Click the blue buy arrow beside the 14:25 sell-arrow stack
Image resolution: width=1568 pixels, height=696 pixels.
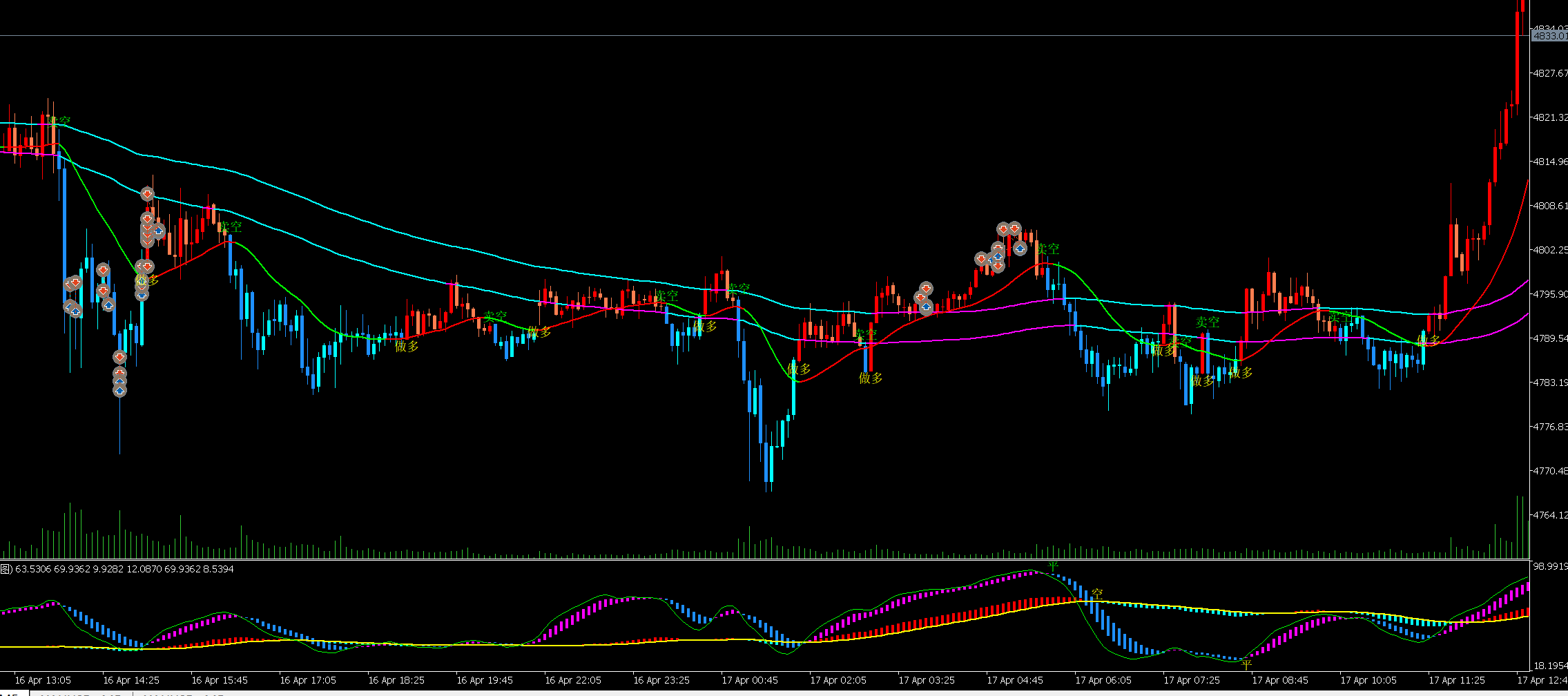pos(158,231)
